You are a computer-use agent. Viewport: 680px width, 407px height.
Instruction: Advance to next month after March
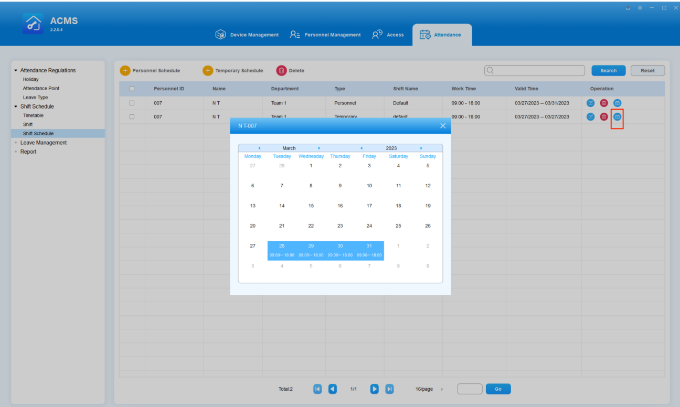(x=318, y=148)
